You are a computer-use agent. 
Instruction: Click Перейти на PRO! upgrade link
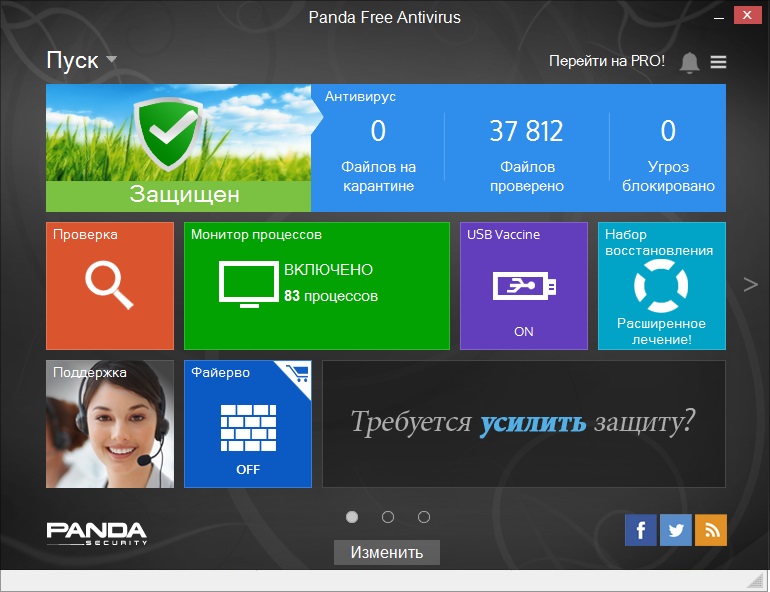pos(607,61)
